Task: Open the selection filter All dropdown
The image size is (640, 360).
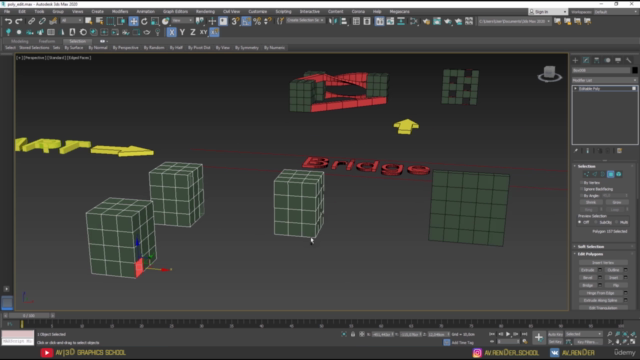Action: click(71, 20)
